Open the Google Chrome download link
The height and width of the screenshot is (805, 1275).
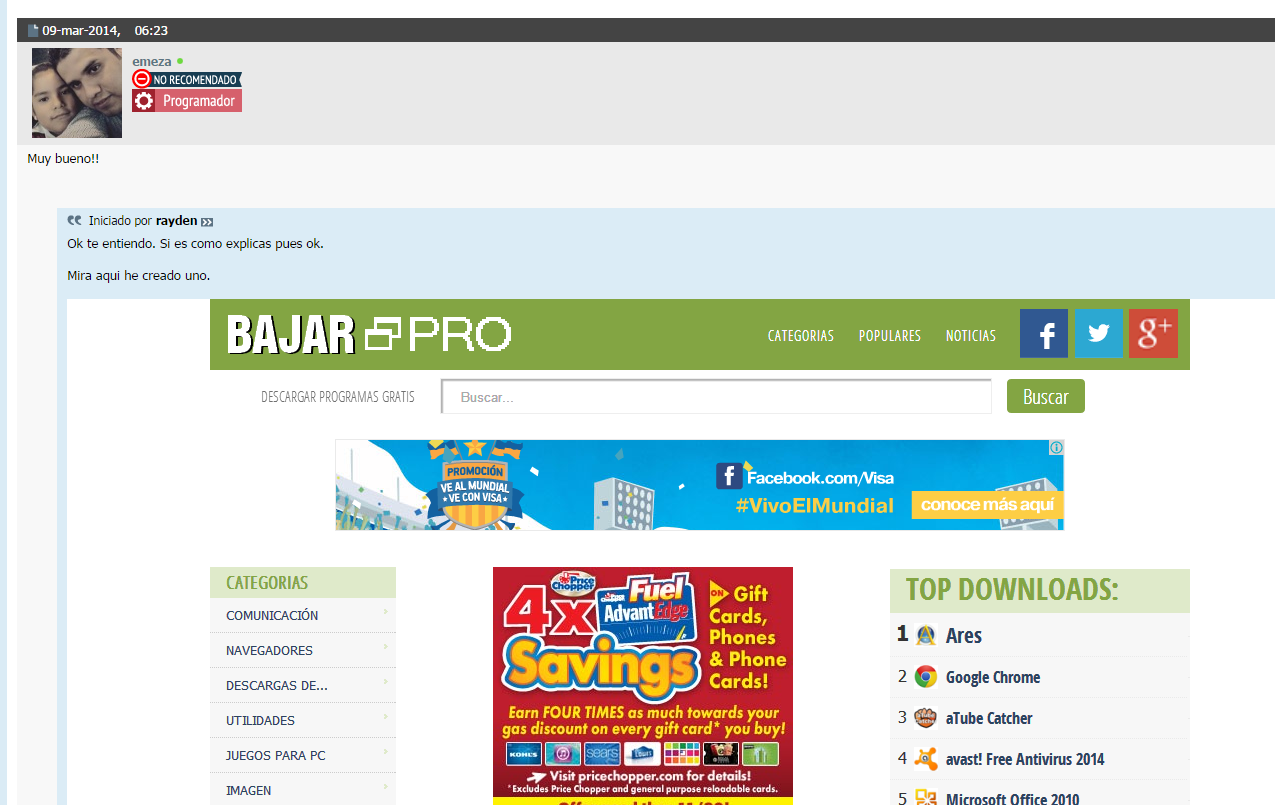993,677
